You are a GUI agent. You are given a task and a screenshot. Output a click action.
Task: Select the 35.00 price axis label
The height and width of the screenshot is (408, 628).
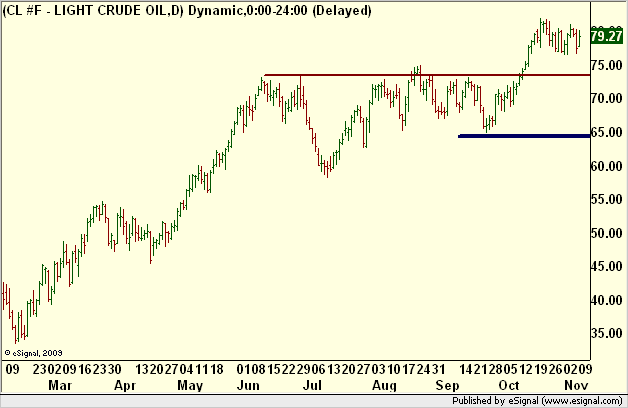tap(607, 333)
